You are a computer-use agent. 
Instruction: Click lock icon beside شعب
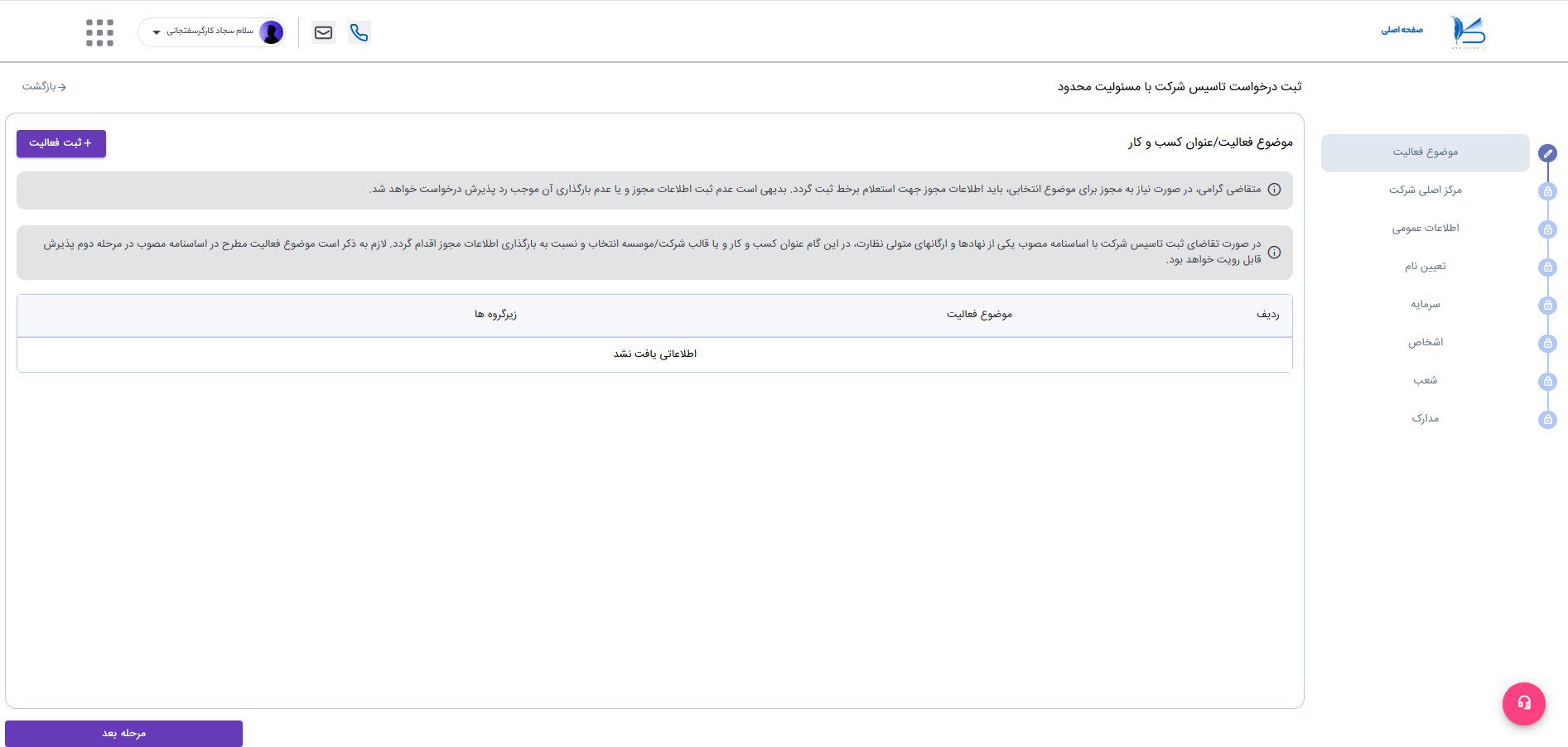point(1547,382)
